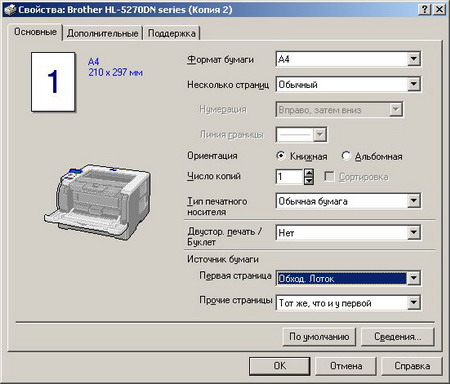Click the title bar help question mark button
The height and width of the screenshot is (384, 450).
[424, 9]
